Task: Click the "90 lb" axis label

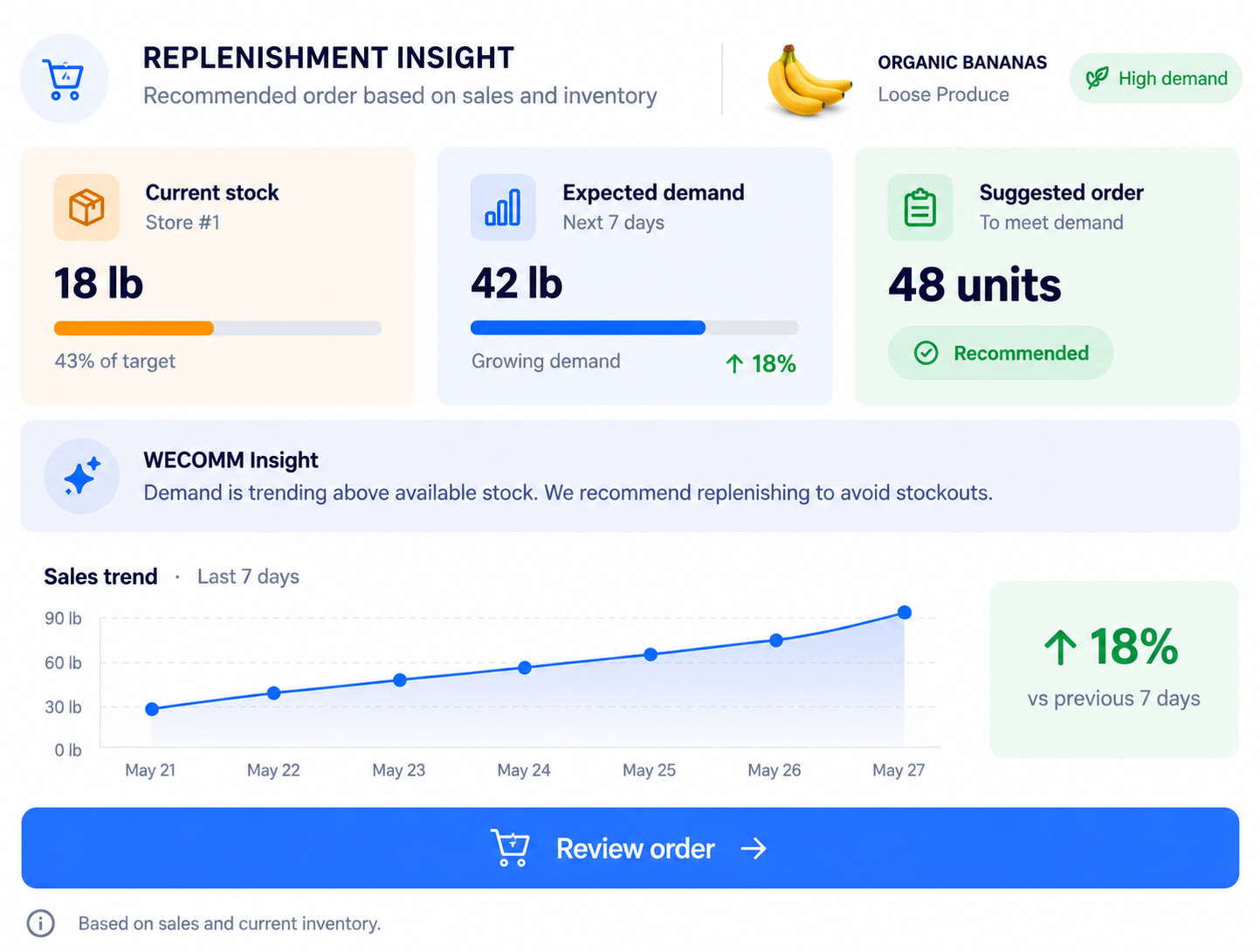Action: tap(63, 618)
